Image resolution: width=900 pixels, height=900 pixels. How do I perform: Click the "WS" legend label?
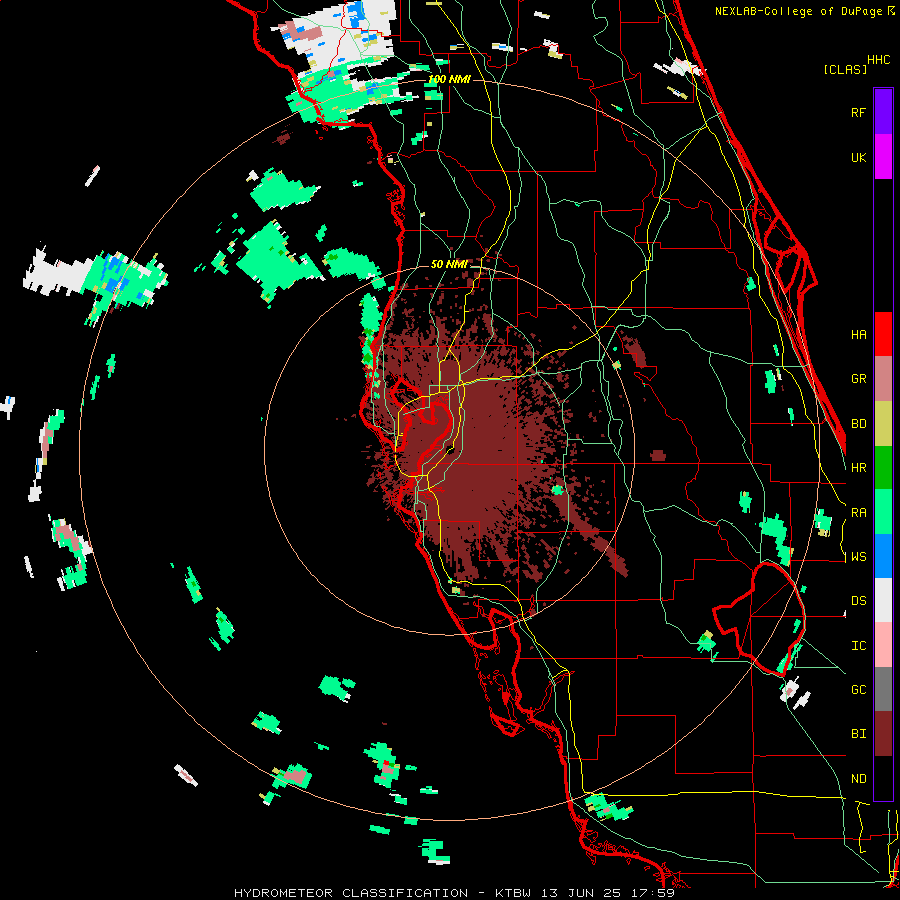click(858, 557)
